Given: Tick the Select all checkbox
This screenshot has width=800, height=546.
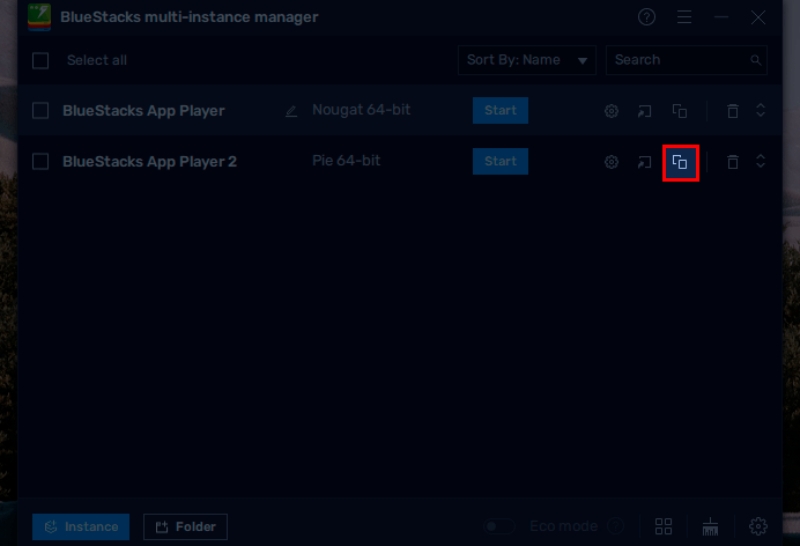Looking at the screenshot, I should pos(40,61).
